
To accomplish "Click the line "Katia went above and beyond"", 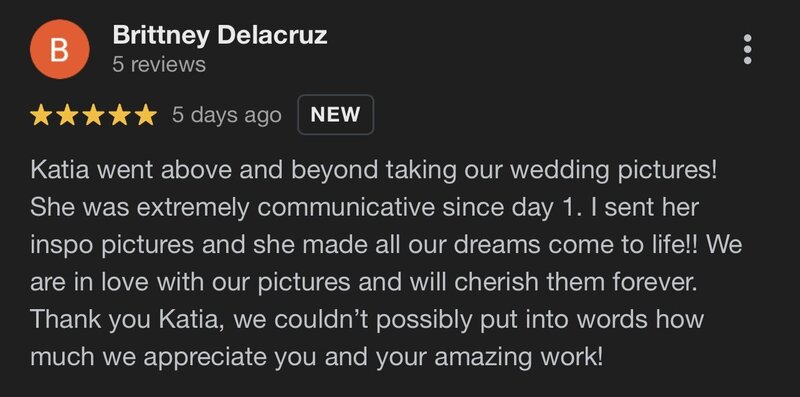I will (x=374, y=170).
